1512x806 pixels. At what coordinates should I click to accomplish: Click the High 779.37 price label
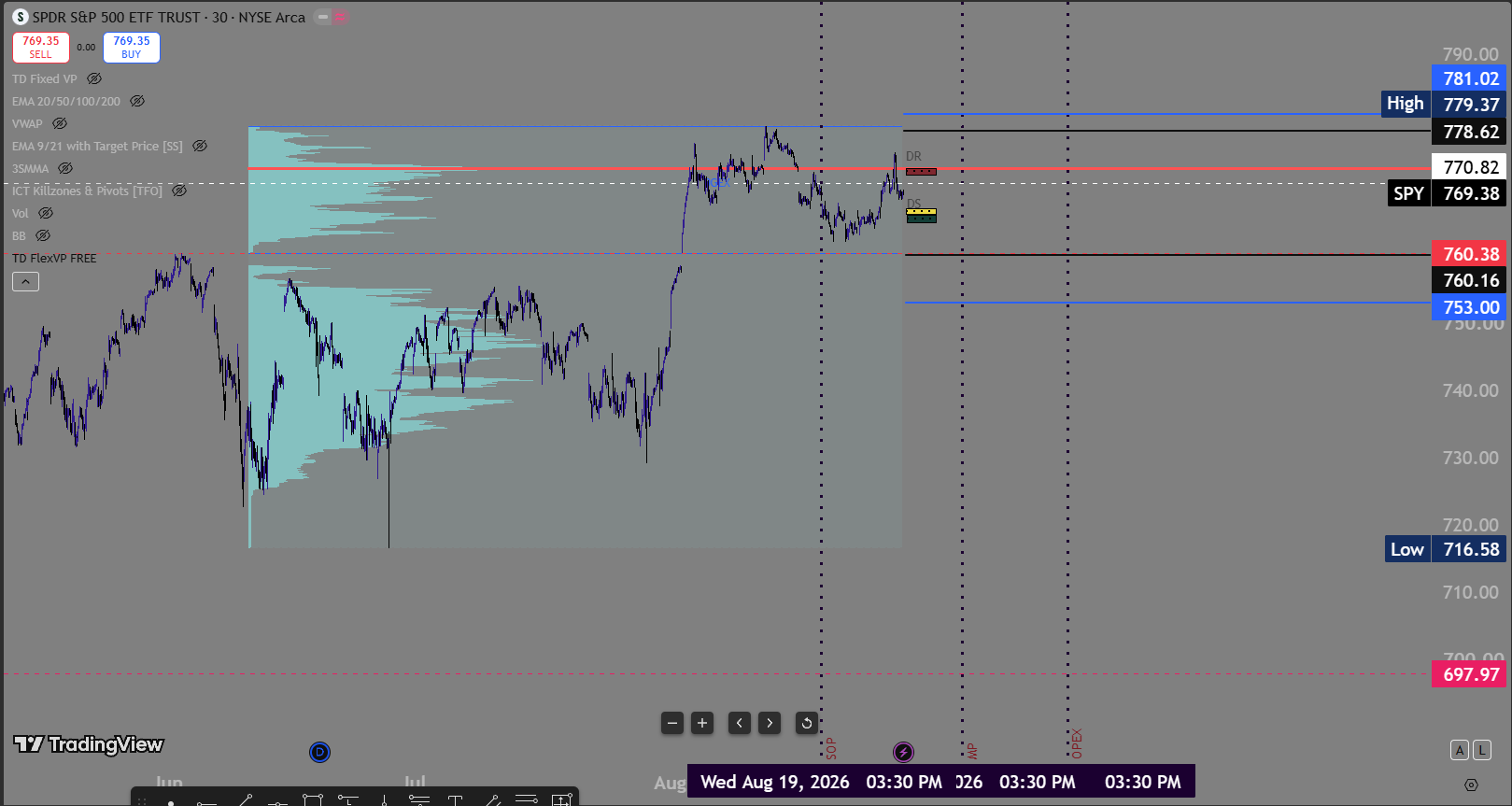[1444, 104]
